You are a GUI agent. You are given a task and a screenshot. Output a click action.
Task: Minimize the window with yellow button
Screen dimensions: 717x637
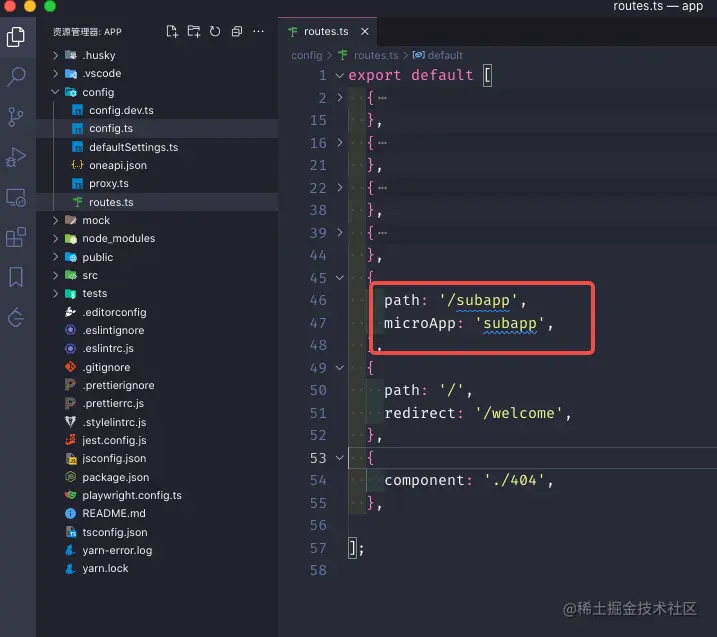pos(30,5)
